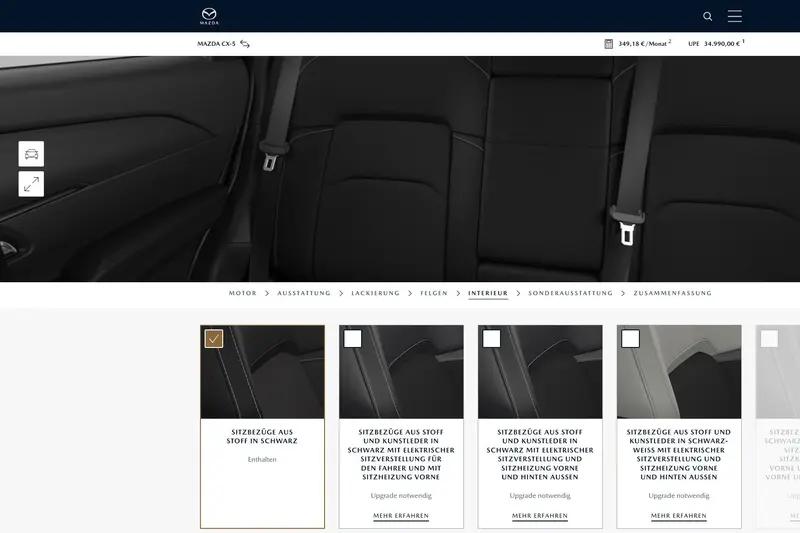This screenshot has height=533, width=800.
Task: Click Mehr Erfahren under Schwarz-Weiss seats
Action: 678,516
